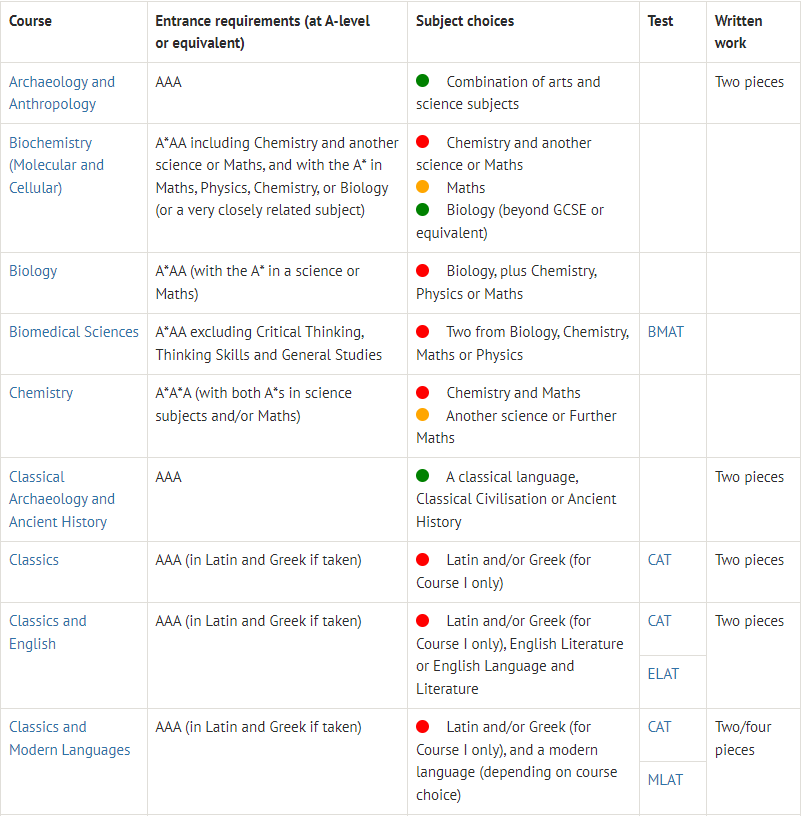Open the Archaeology and Anthropology course link
The image size is (804, 816).
click(62, 93)
